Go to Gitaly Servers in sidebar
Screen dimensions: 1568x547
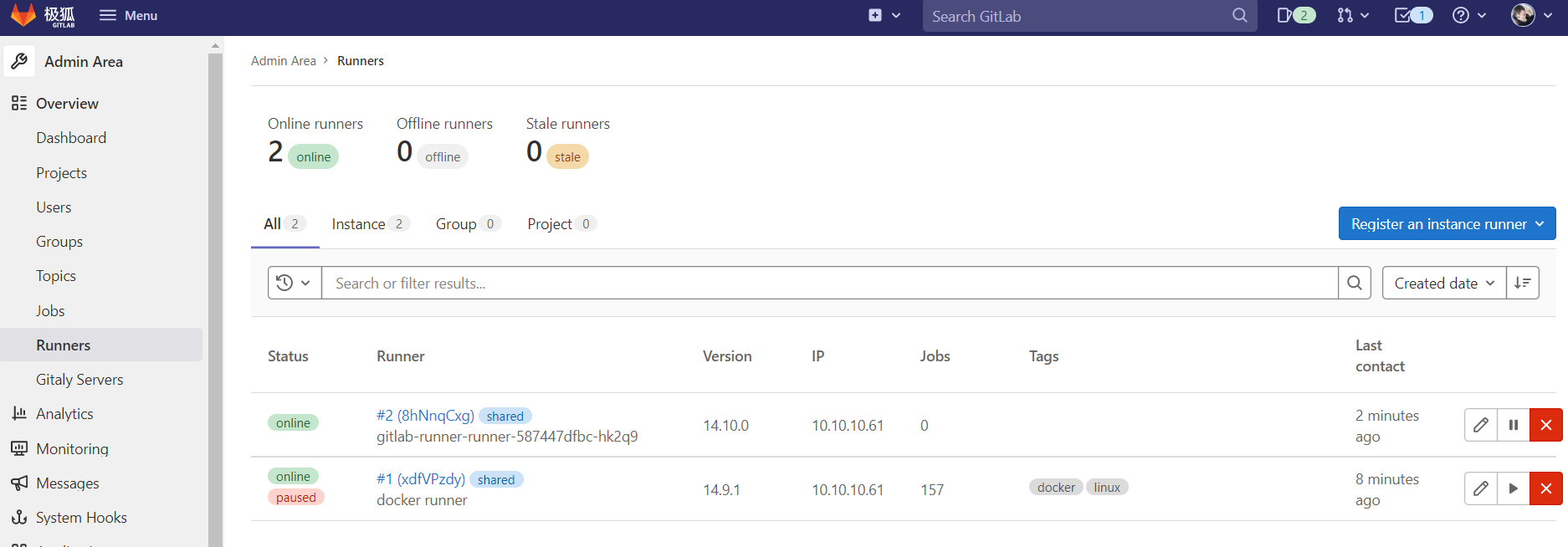coord(79,379)
